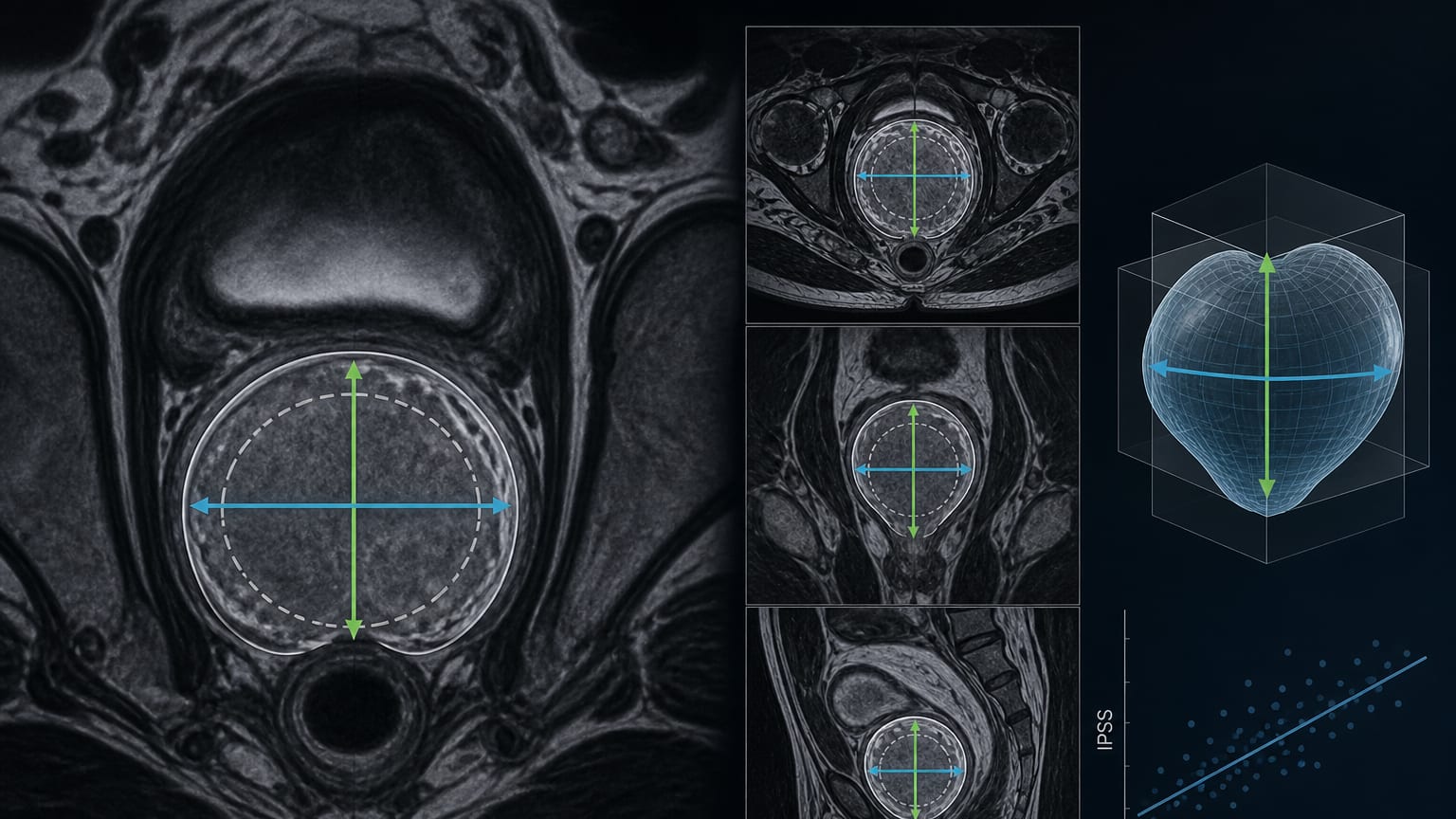Click crosshair center in large axial view

[x=354, y=506]
